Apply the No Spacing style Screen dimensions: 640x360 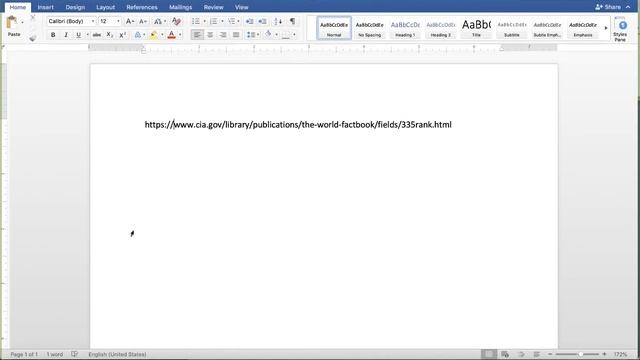point(369,28)
